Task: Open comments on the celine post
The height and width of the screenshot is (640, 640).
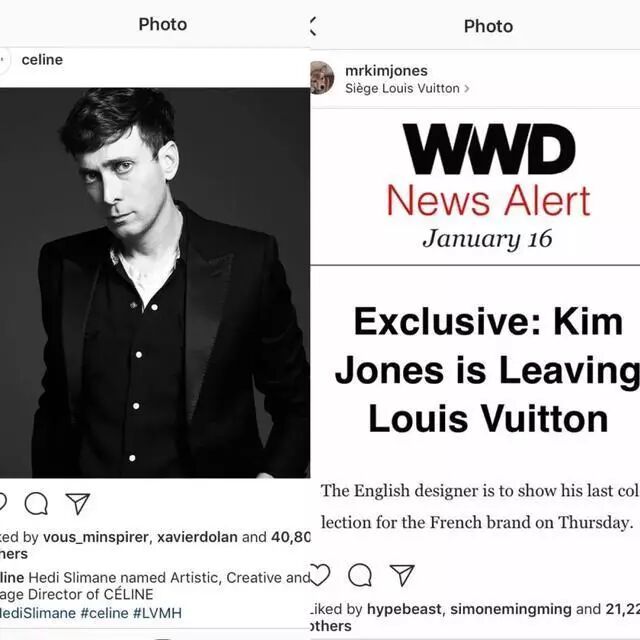Action: click(x=36, y=504)
